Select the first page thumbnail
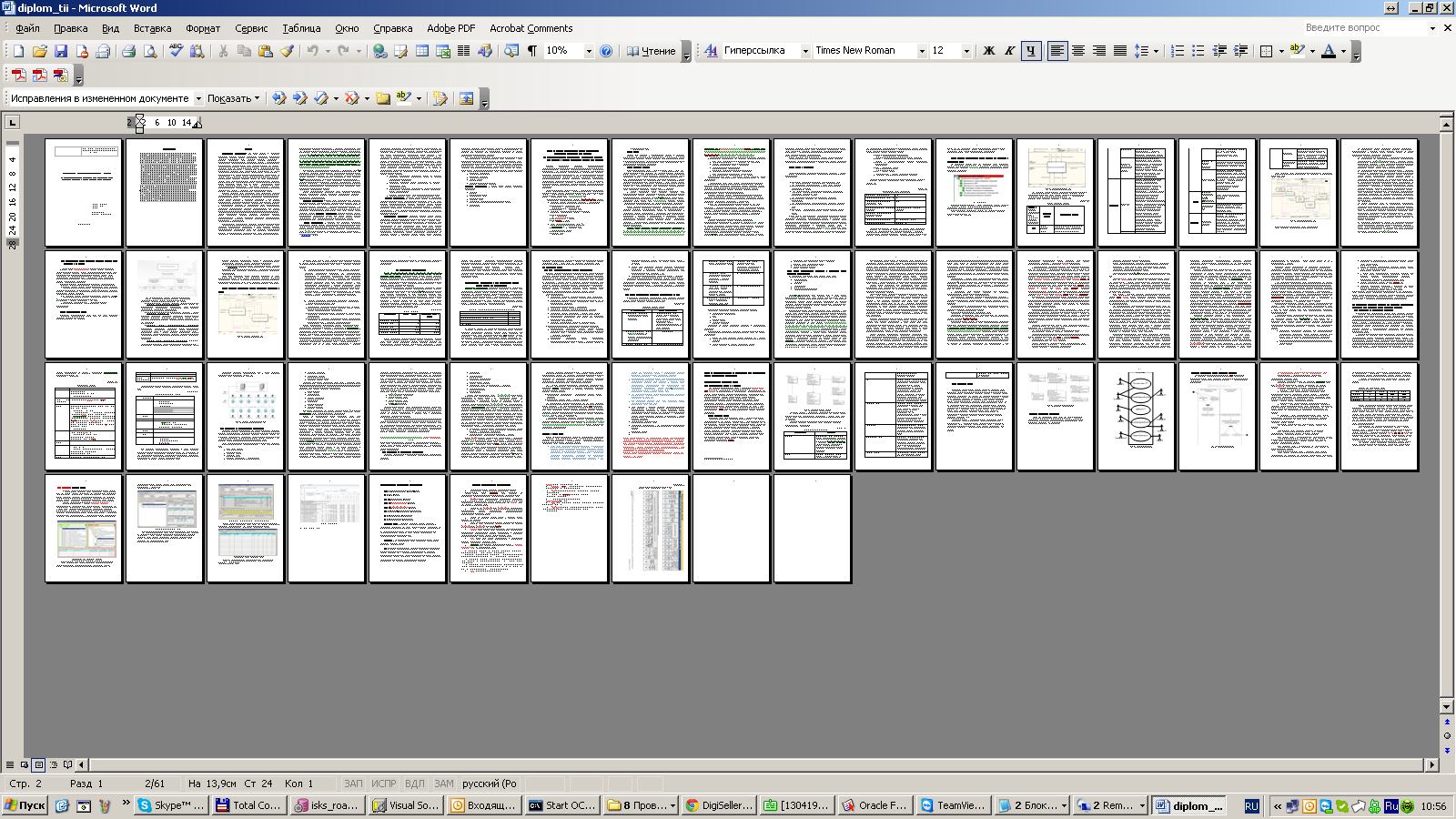 pos(83,192)
